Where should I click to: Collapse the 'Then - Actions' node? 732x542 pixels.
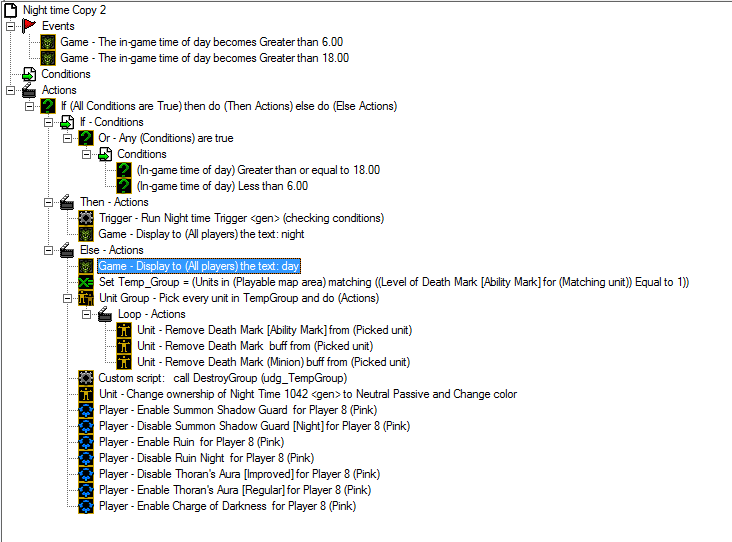49,203
